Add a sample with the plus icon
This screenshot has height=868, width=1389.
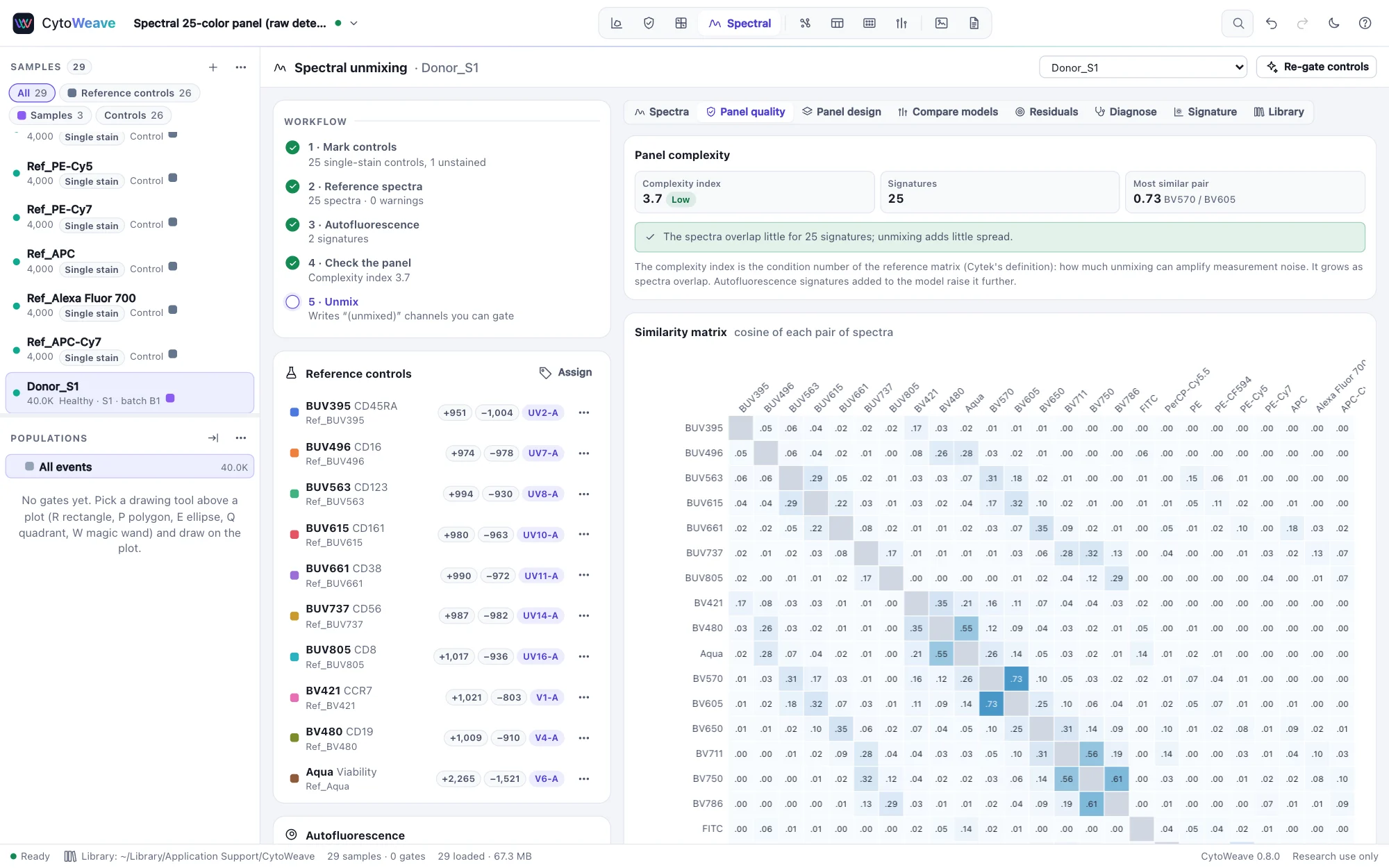pos(213,67)
